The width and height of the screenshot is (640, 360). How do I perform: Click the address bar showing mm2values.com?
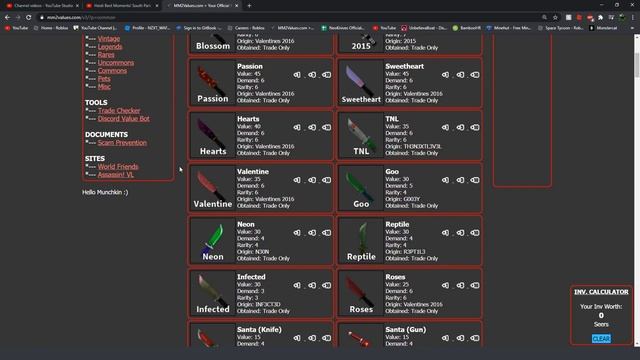pos(286,18)
